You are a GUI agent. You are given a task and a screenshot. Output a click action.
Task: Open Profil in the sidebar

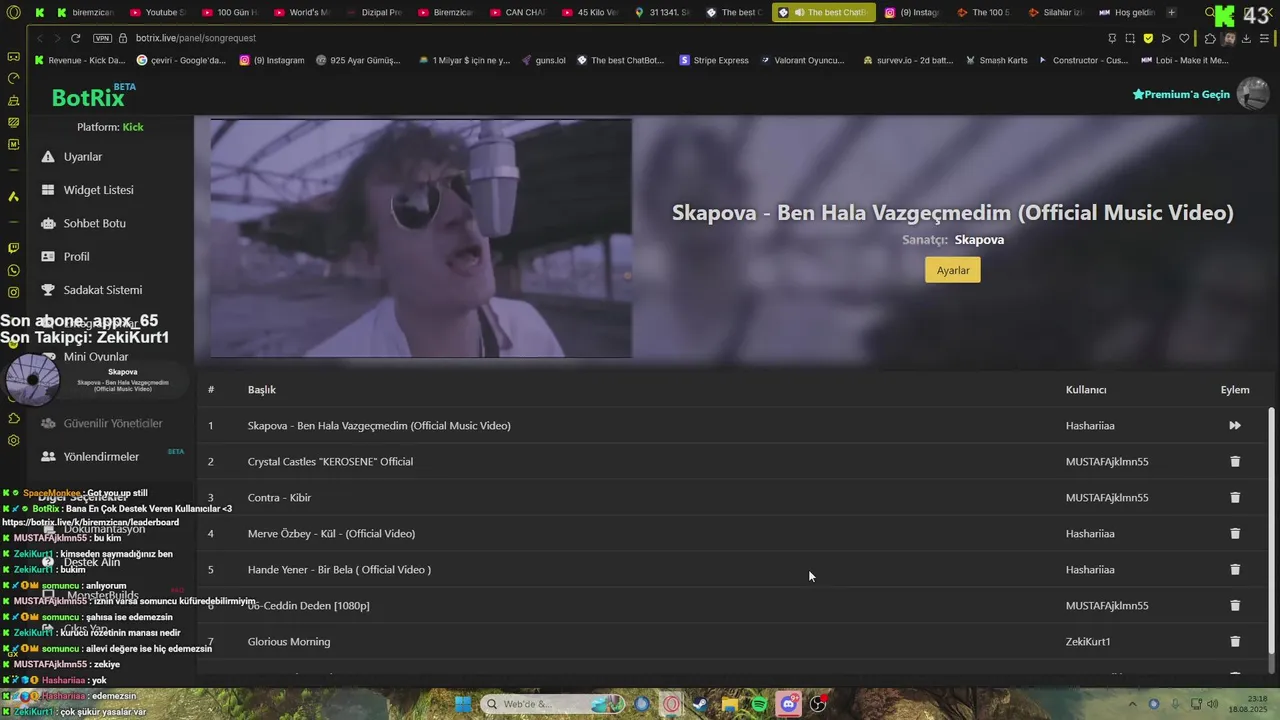(x=76, y=257)
